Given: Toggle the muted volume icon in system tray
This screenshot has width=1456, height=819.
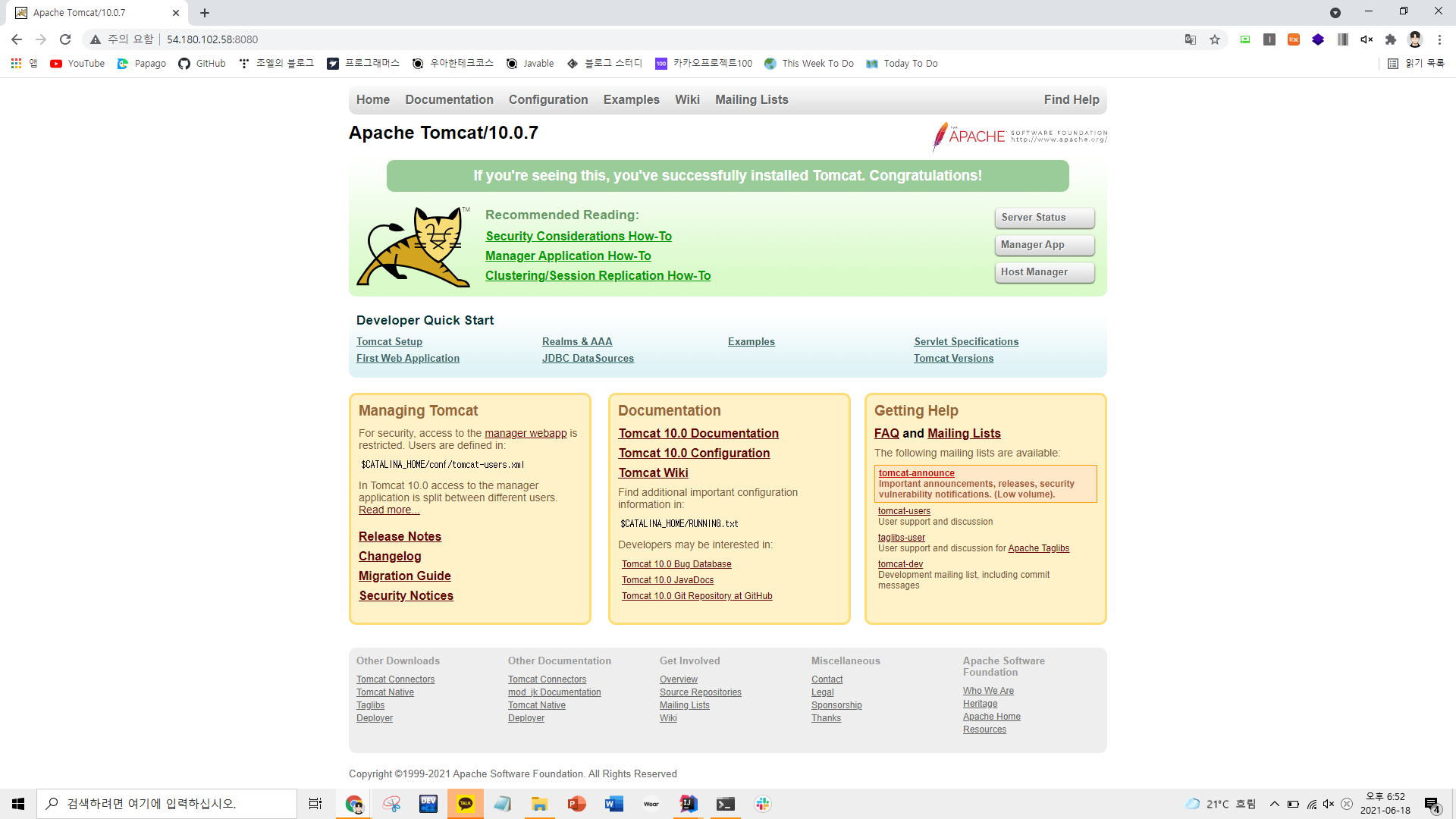Looking at the screenshot, I should pos(1329,804).
